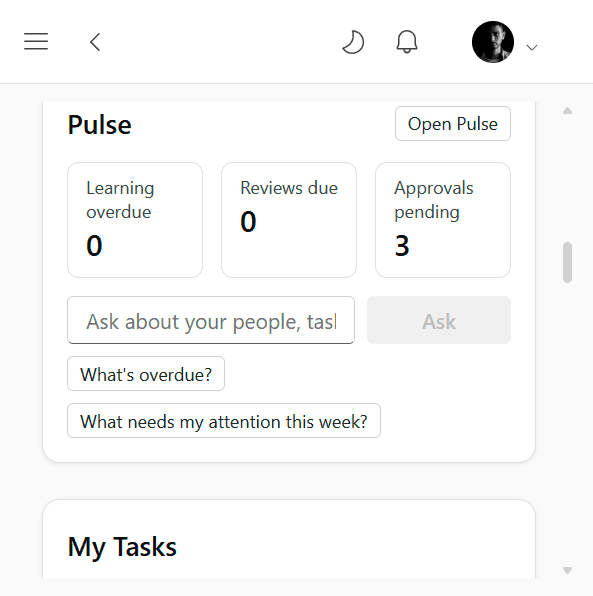593x596 pixels.
Task: Open the Learning overdue card
Action: point(135,220)
